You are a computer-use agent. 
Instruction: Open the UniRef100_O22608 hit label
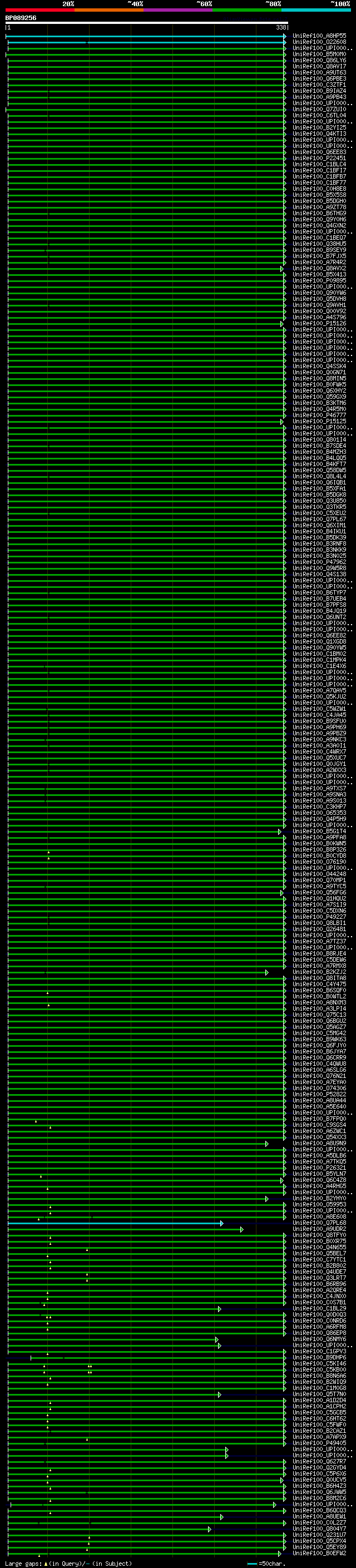pyautogui.click(x=319, y=42)
